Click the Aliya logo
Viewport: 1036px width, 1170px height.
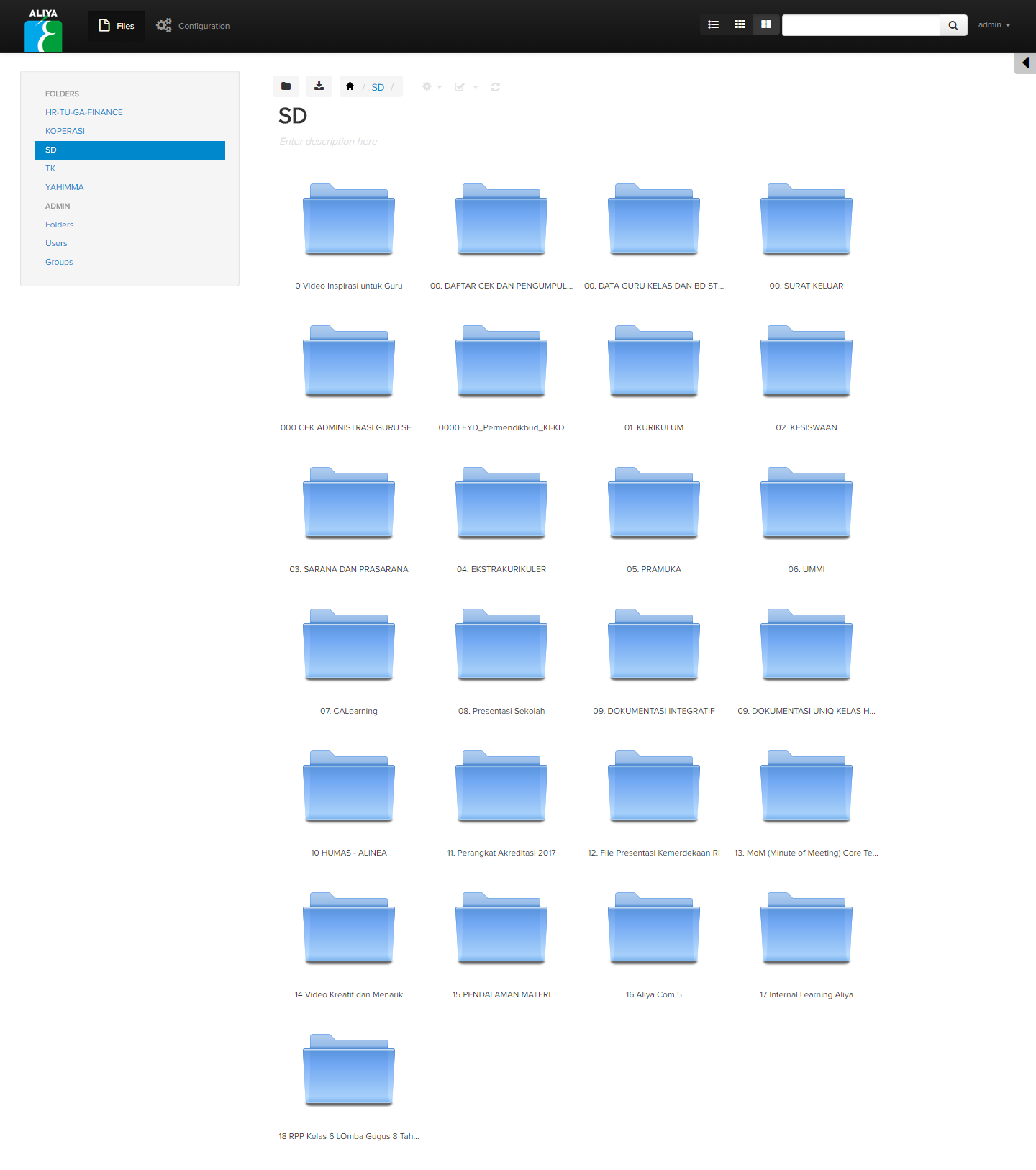tap(43, 30)
